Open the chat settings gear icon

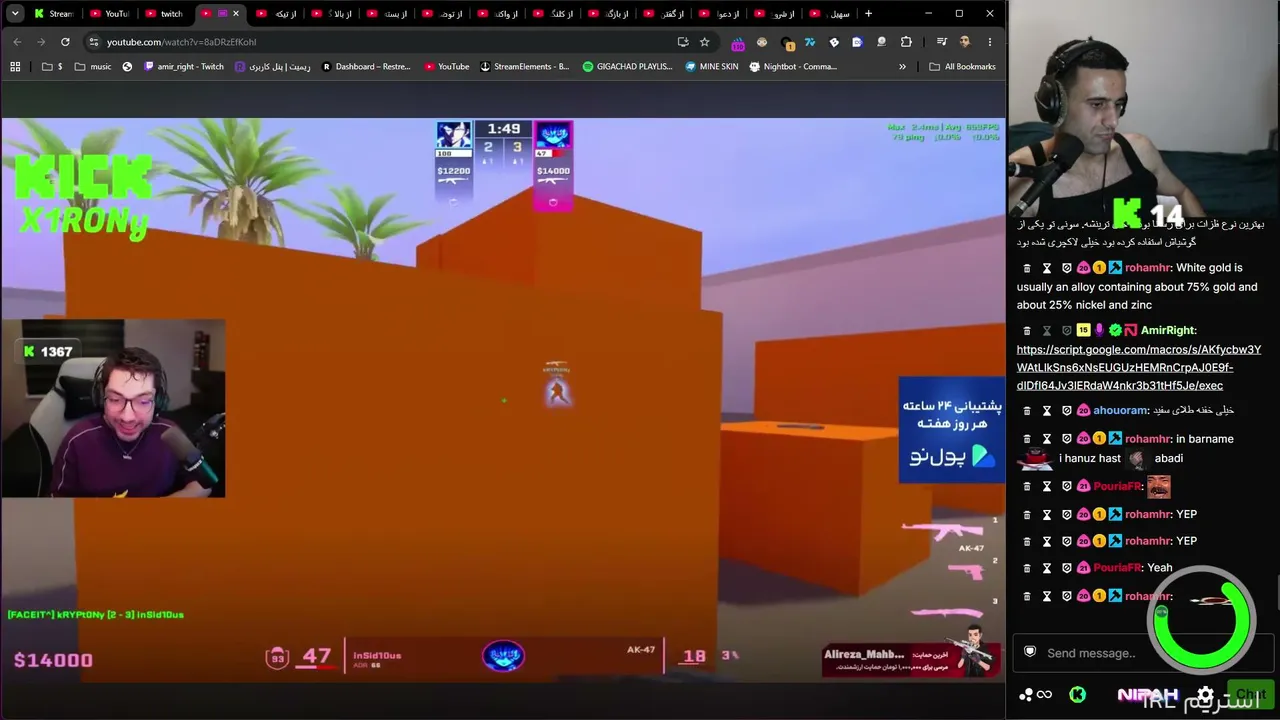click(1205, 695)
